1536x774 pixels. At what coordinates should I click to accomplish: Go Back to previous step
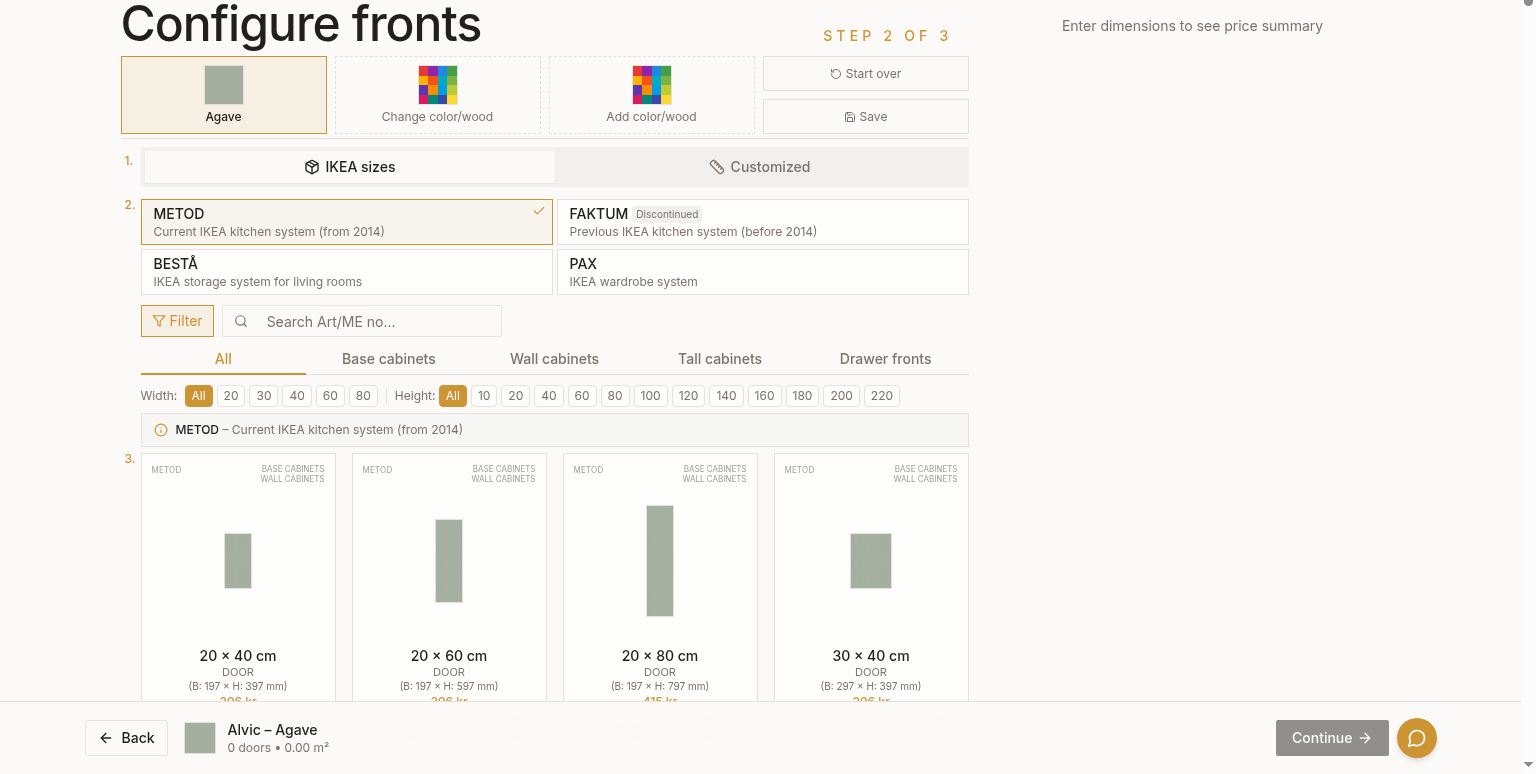click(127, 738)
